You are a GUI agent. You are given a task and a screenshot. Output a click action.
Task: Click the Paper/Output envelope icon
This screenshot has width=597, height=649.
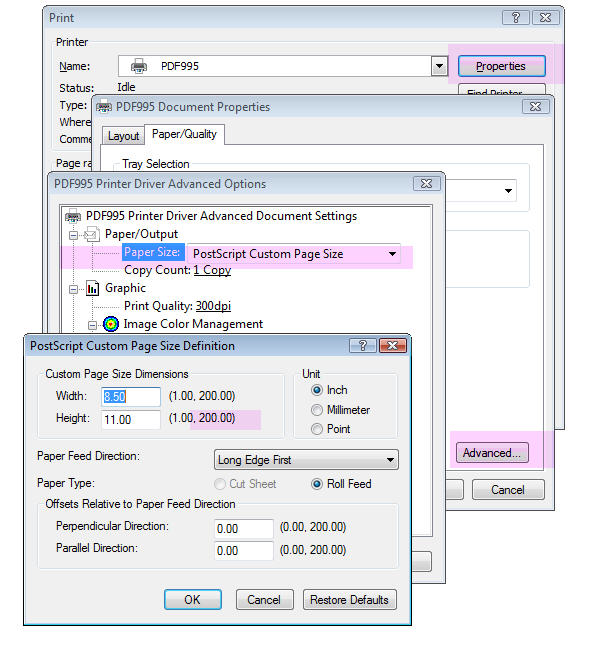(x=92, y=234)
